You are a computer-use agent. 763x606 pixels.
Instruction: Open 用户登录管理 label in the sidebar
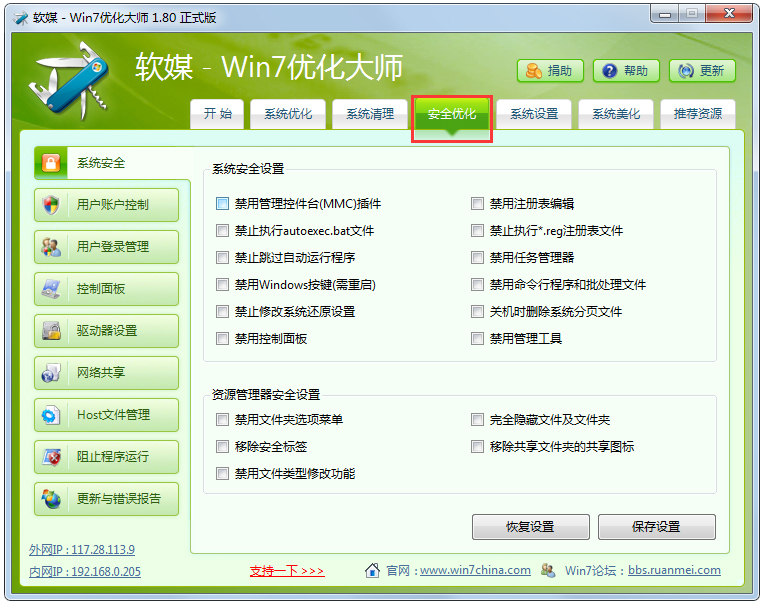tap(113, 247)
